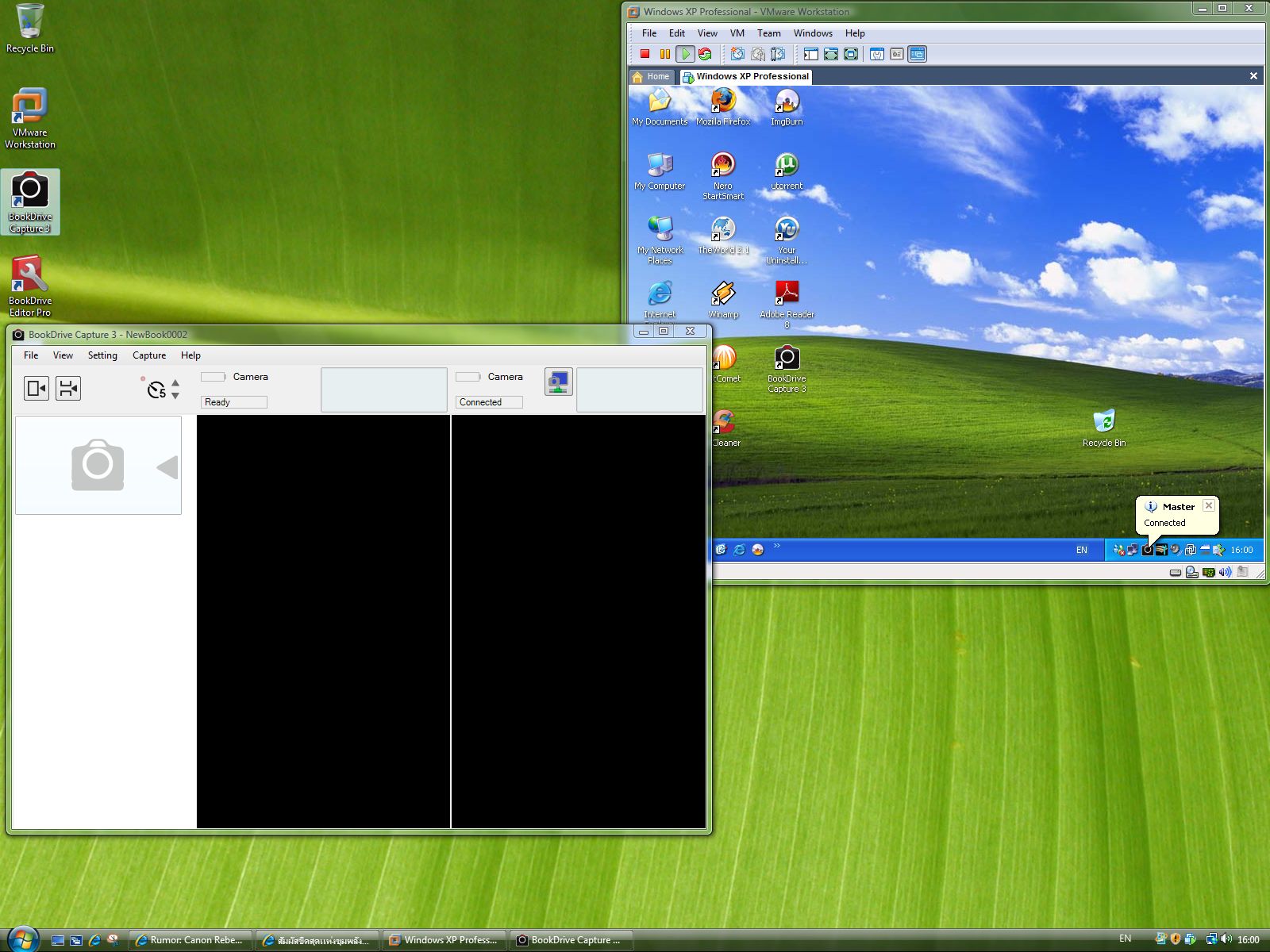Click the single-page capture mode icon in BookDrive Capture

point(37,388)
